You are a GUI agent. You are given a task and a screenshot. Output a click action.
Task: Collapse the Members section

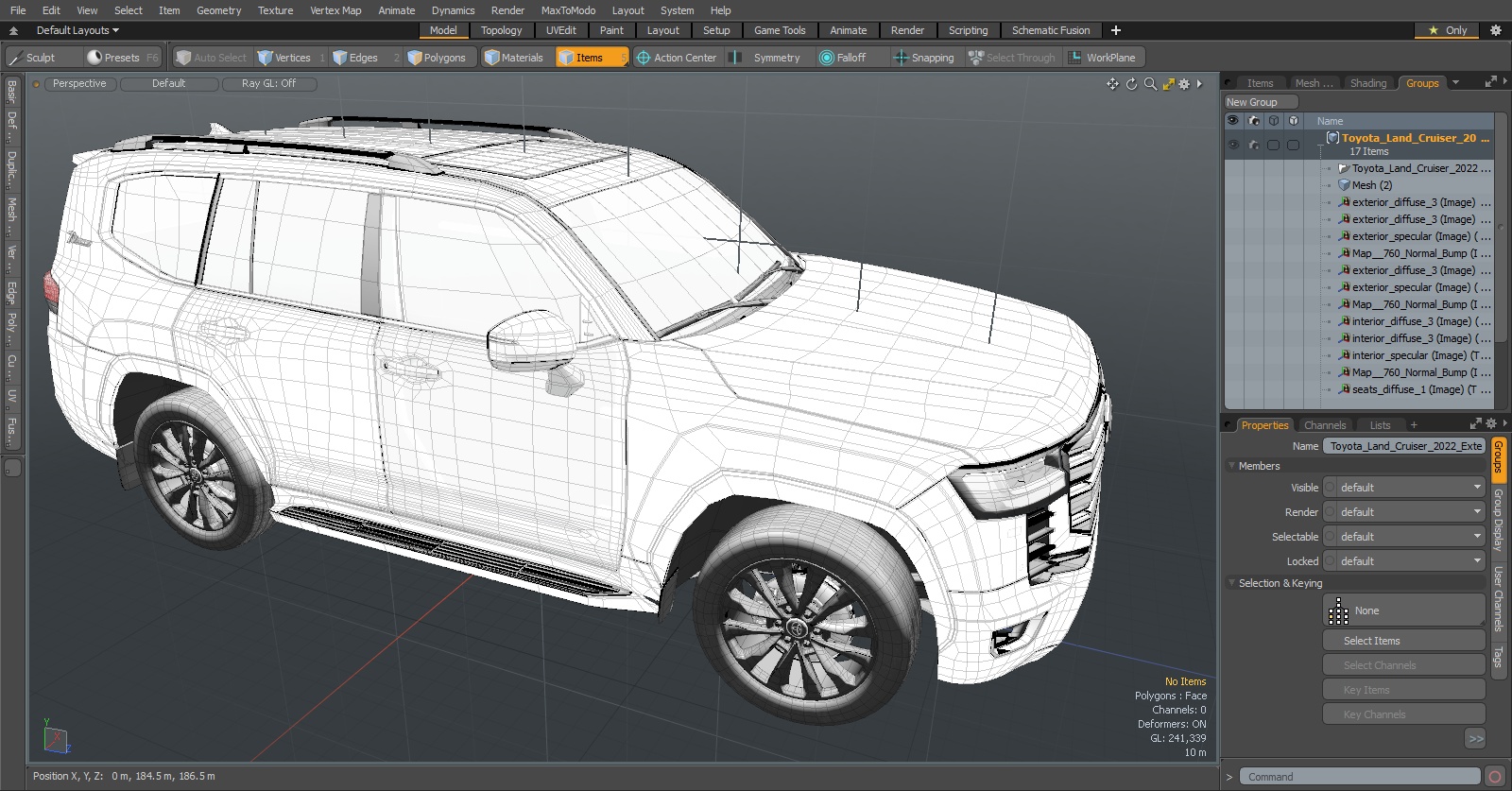click(x=1231, y=466)
